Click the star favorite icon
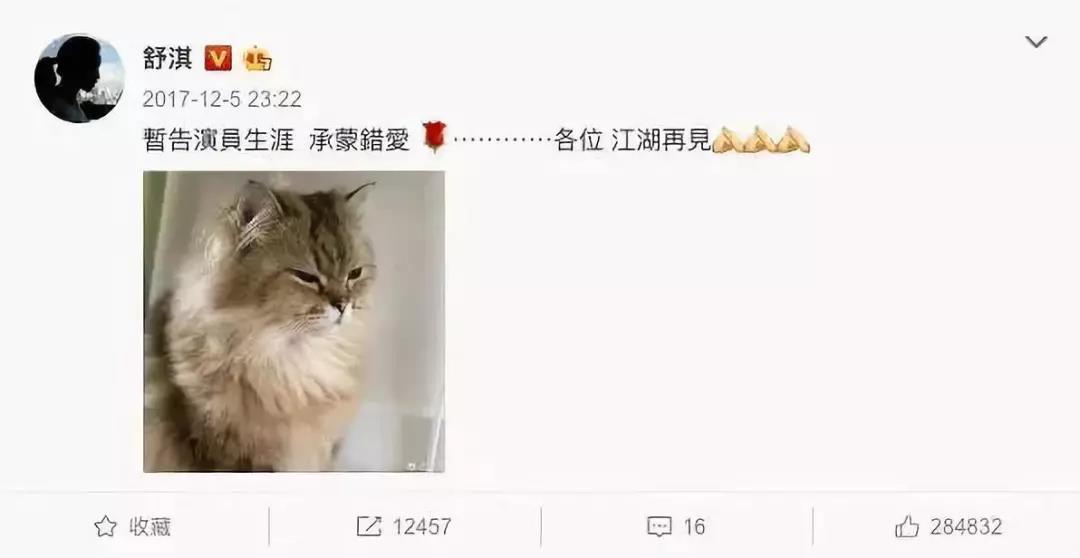The width and height of the screenshot is (1080, 558). pyautogui.click(x=105, y=527)
